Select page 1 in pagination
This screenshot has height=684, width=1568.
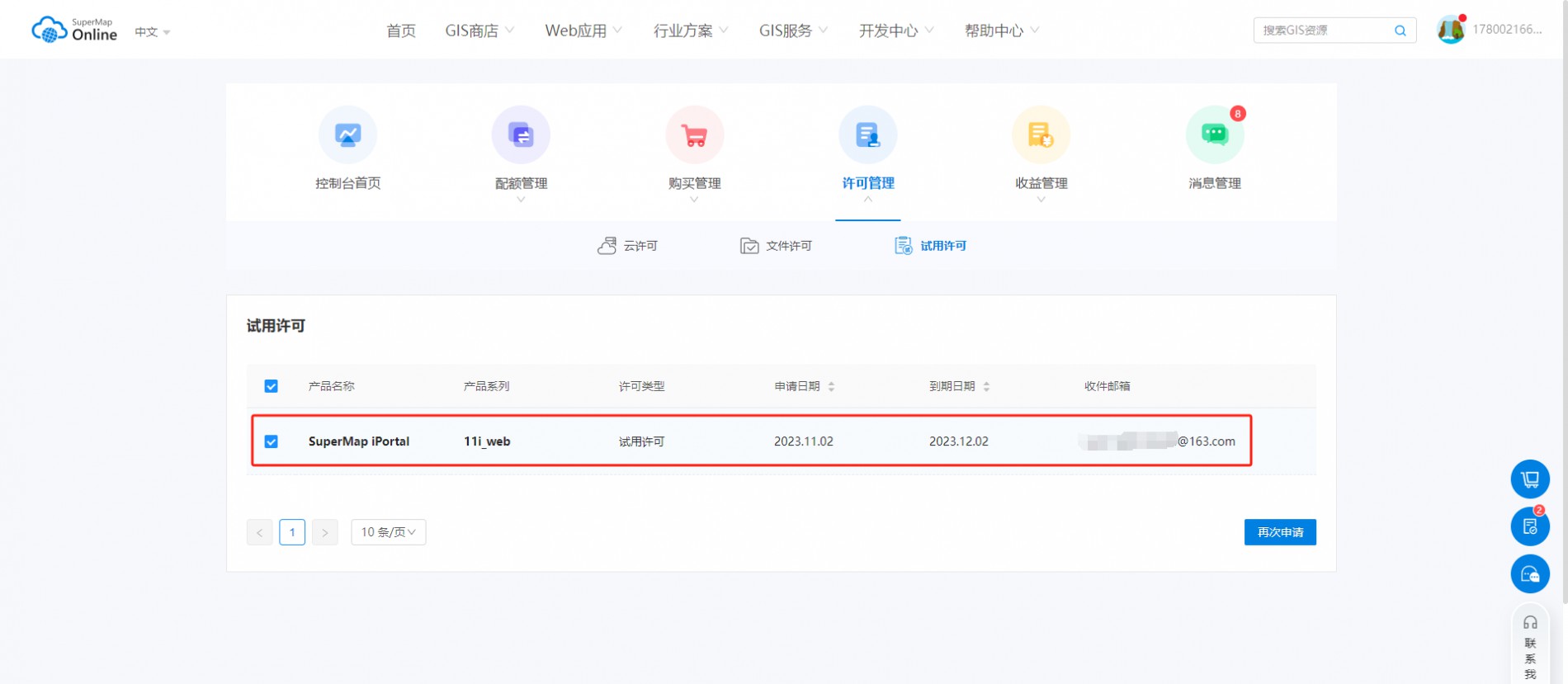pyautogui.click(x=292, y=532)
